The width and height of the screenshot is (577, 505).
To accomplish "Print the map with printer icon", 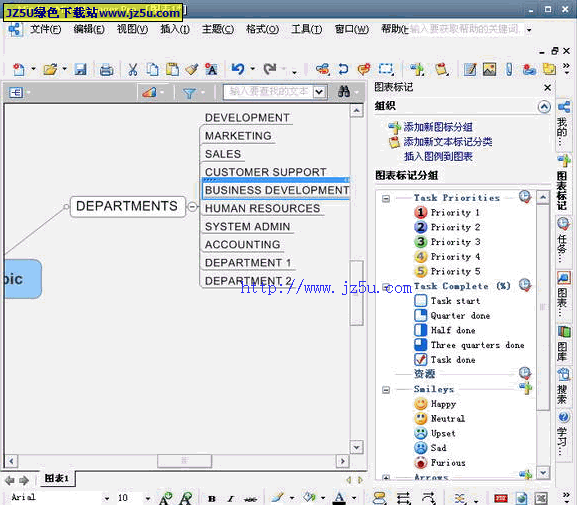I will click(106, 69).
